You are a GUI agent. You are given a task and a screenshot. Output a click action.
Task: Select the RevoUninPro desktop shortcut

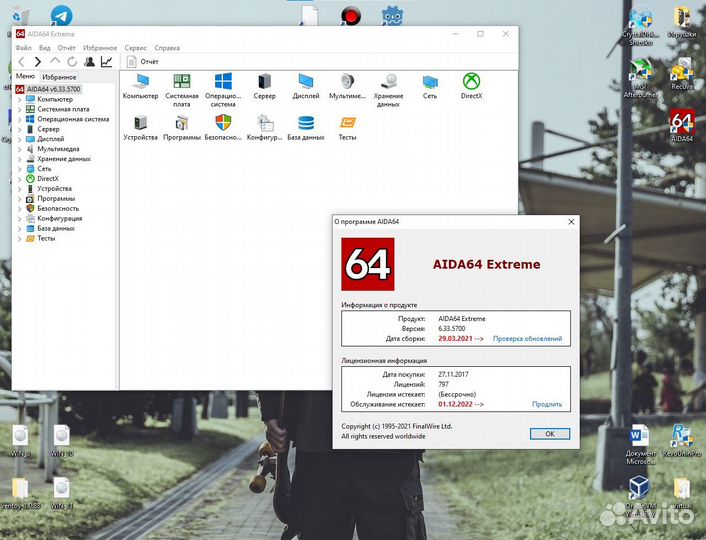coord(682,441)
